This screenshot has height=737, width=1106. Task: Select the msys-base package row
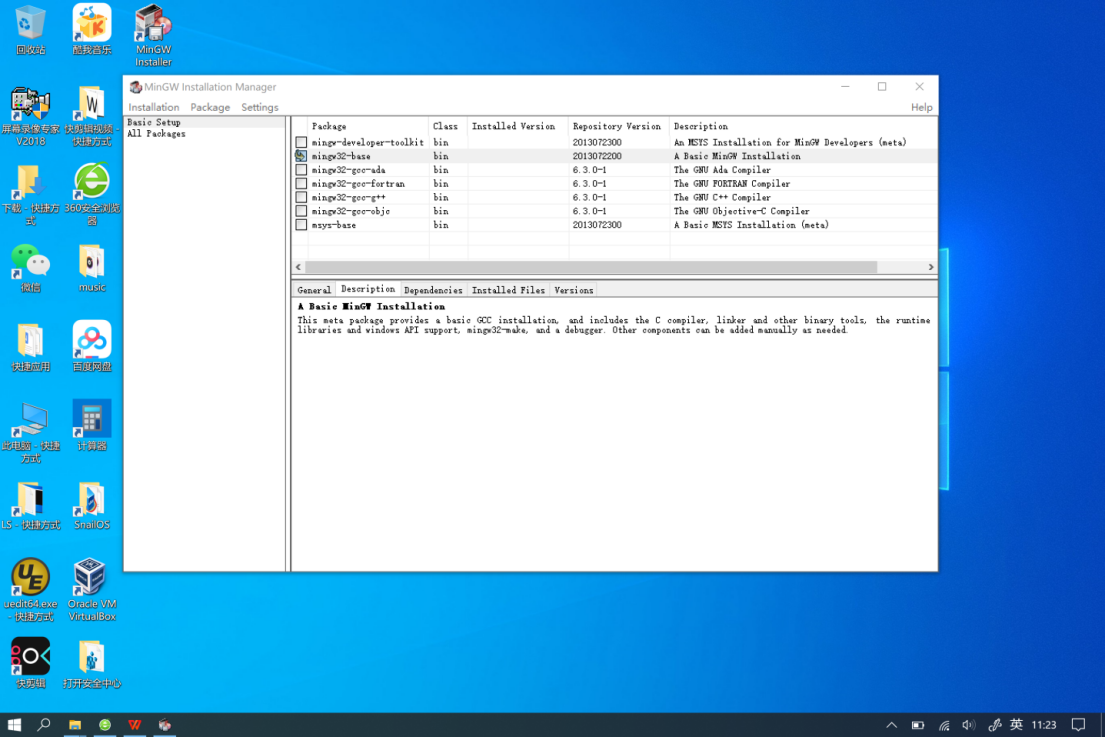(x=614, y=225)
